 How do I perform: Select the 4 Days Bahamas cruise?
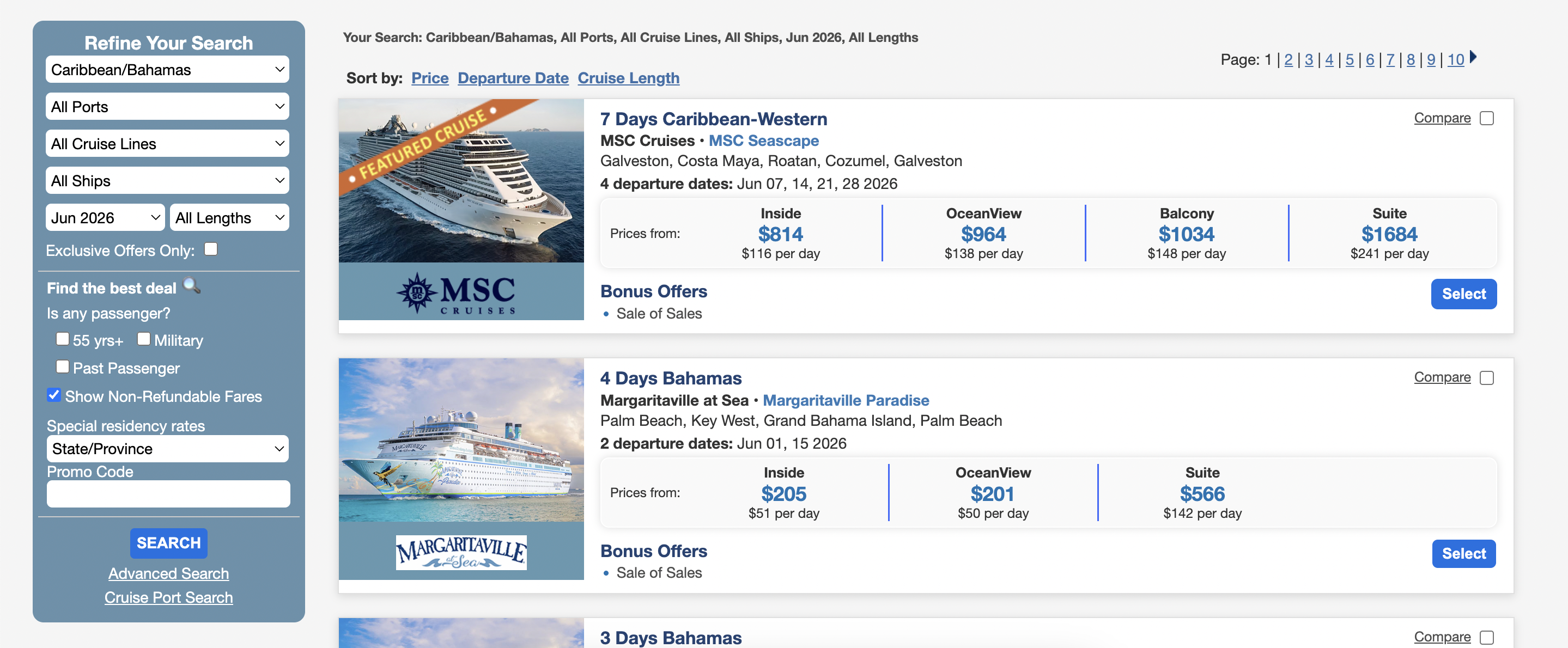point(1463,554)
